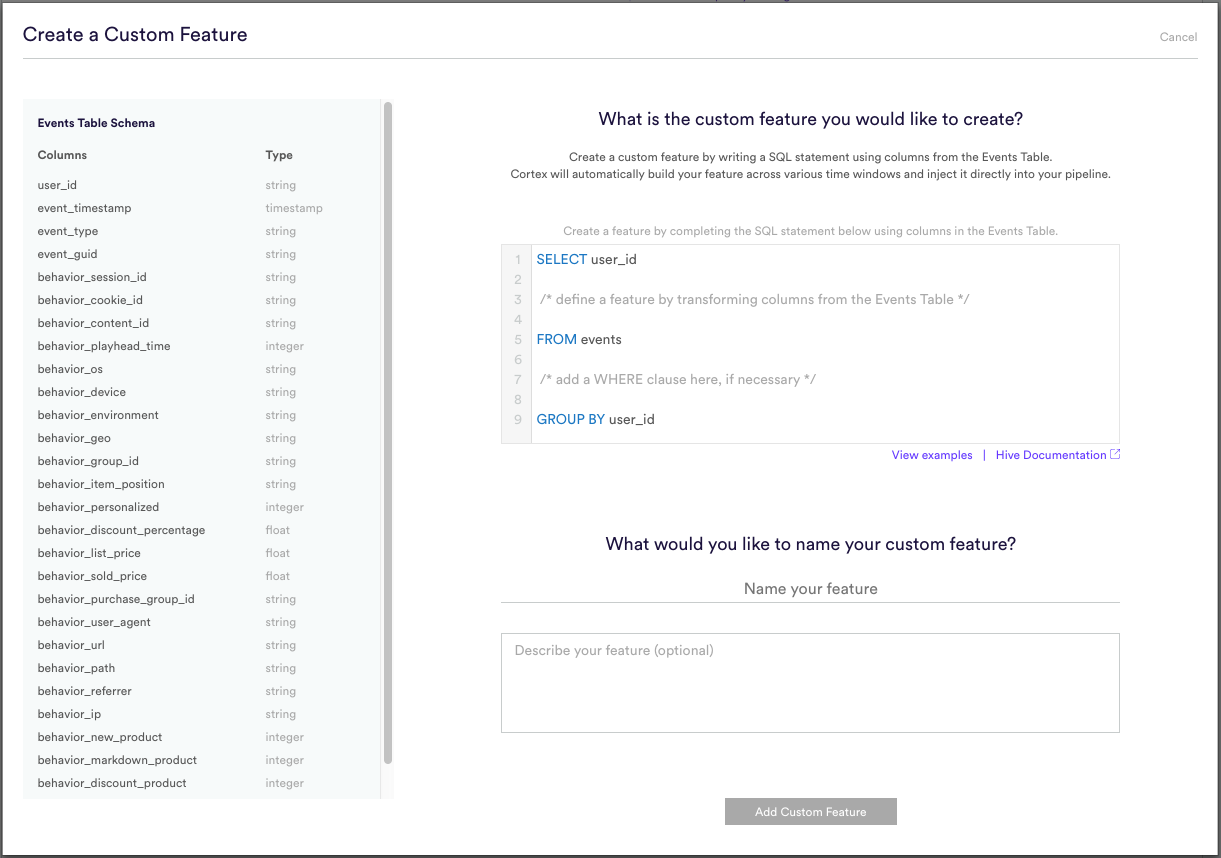Select the behavior_environment column row

pyautogui.click(x=202, y=415)
